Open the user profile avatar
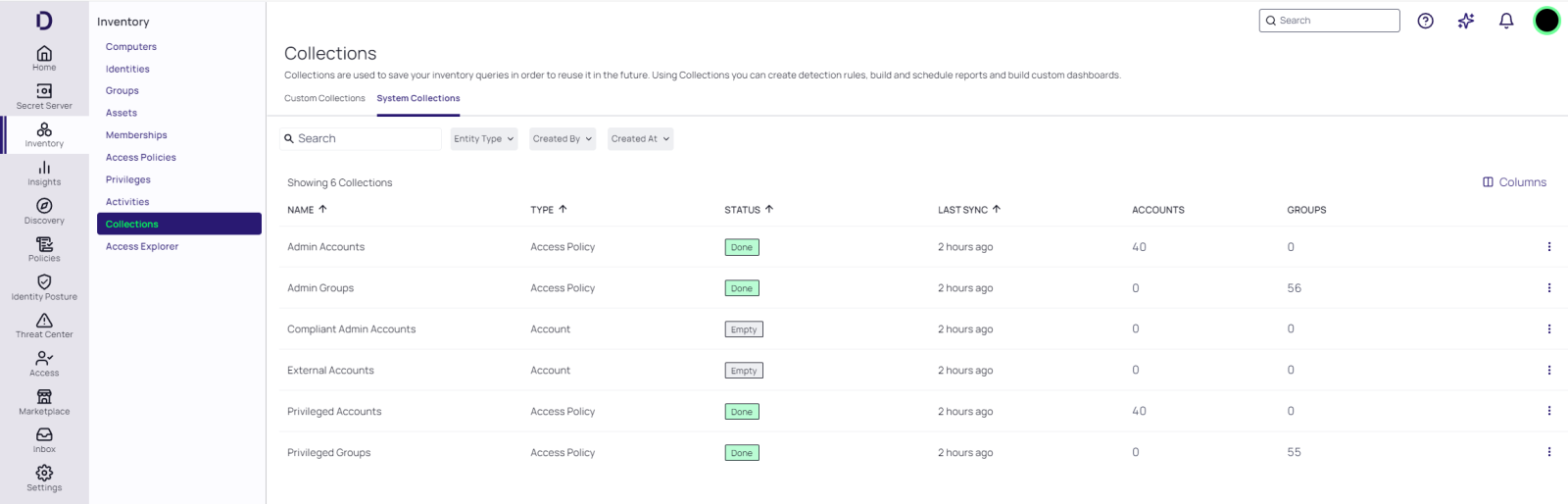The height and width of the screenshot is (504, 1568). tap(1546, 21)
